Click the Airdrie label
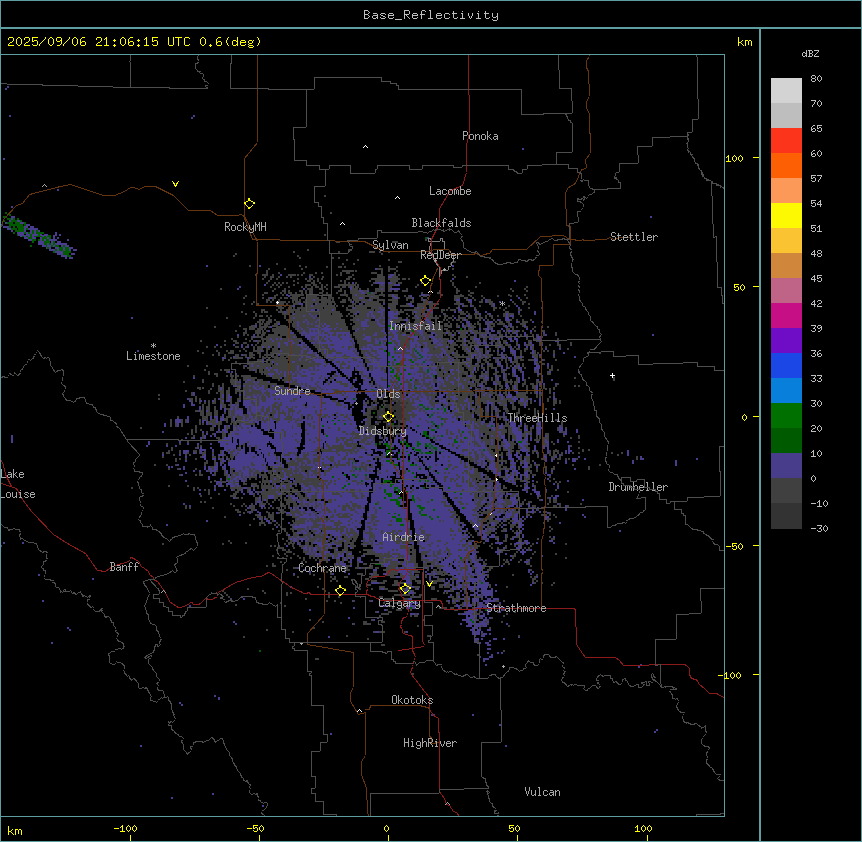Viewport: 862px width, 842px height. click(404, 537)
